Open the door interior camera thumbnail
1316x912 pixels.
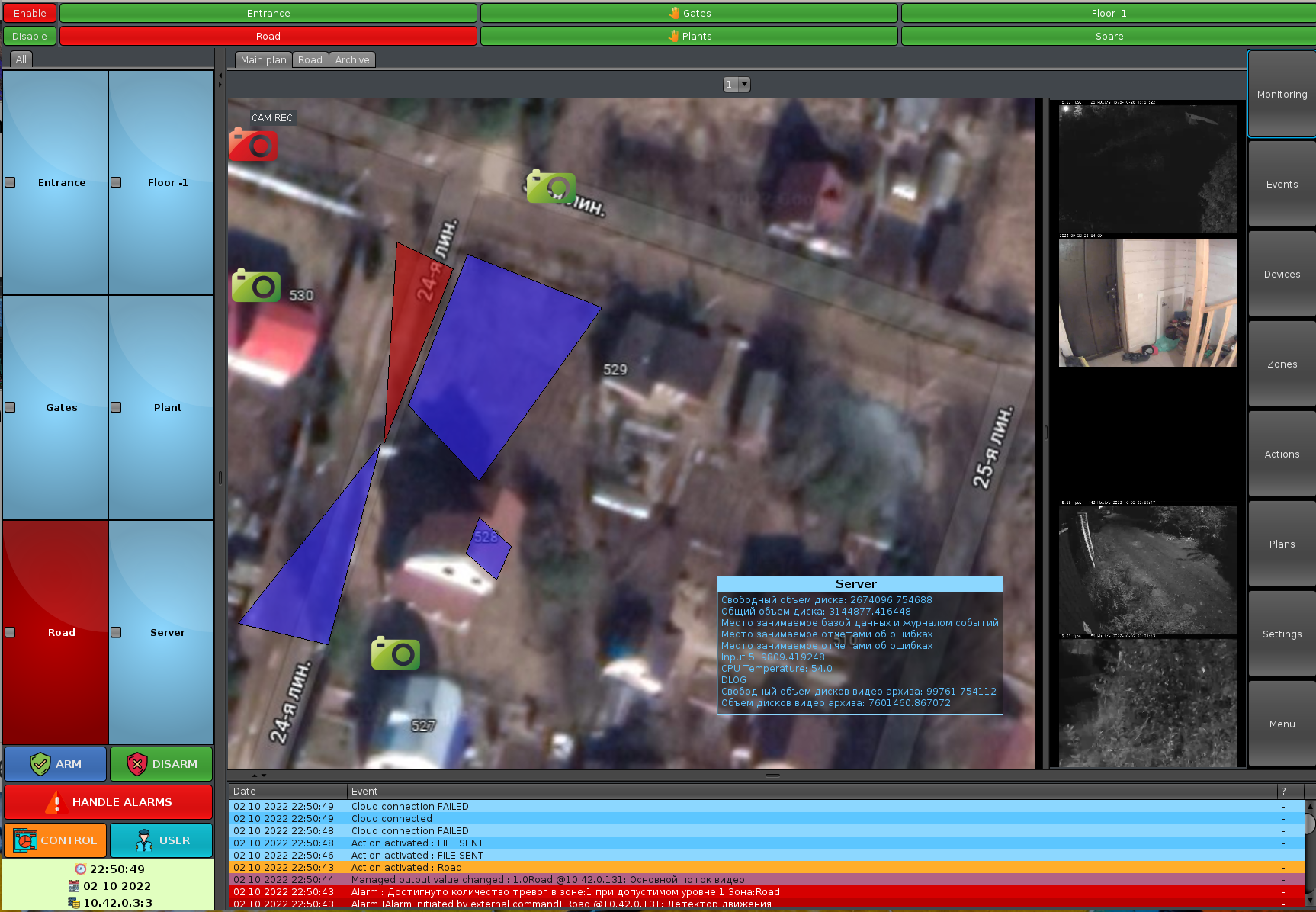1147,303
